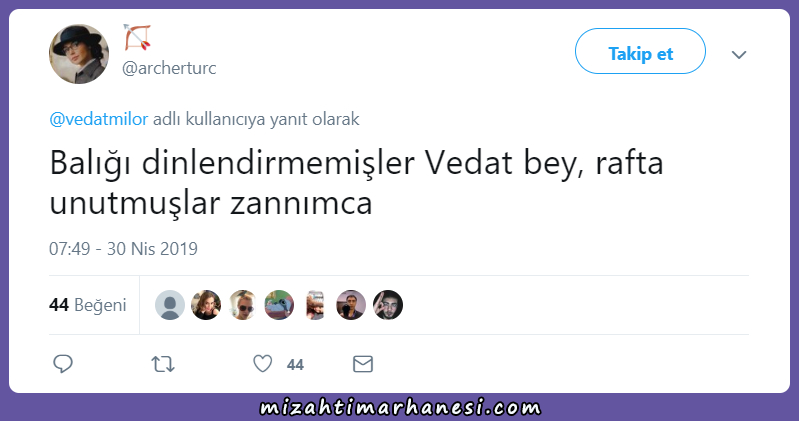Like the tweet with the heart icon
Image resolution: width=799 pixels, height=421 pixels.
point(263,364)
